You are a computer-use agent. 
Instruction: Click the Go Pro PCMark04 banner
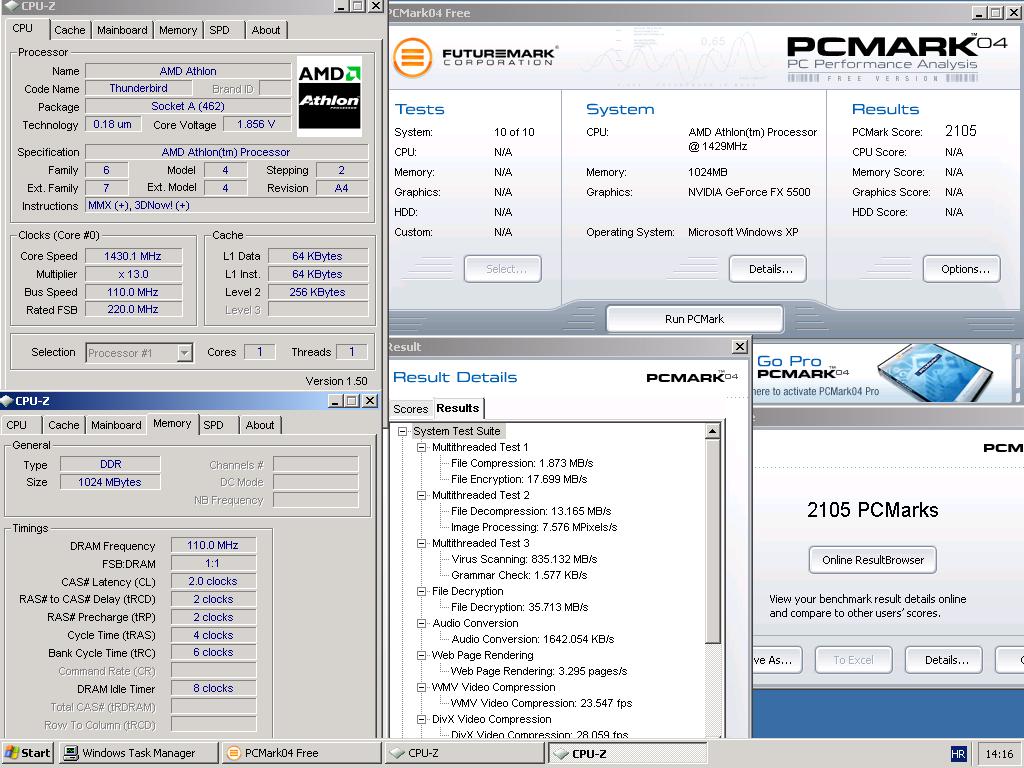pyautogui.click(x=882, y=372)
